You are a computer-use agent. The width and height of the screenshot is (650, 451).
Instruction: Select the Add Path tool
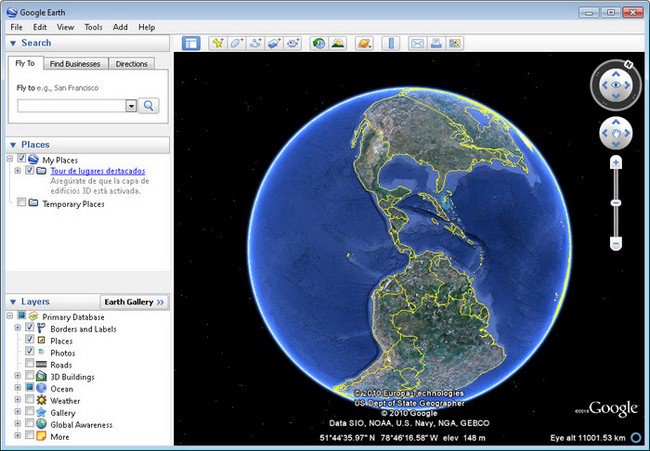[x=256, y=44]
